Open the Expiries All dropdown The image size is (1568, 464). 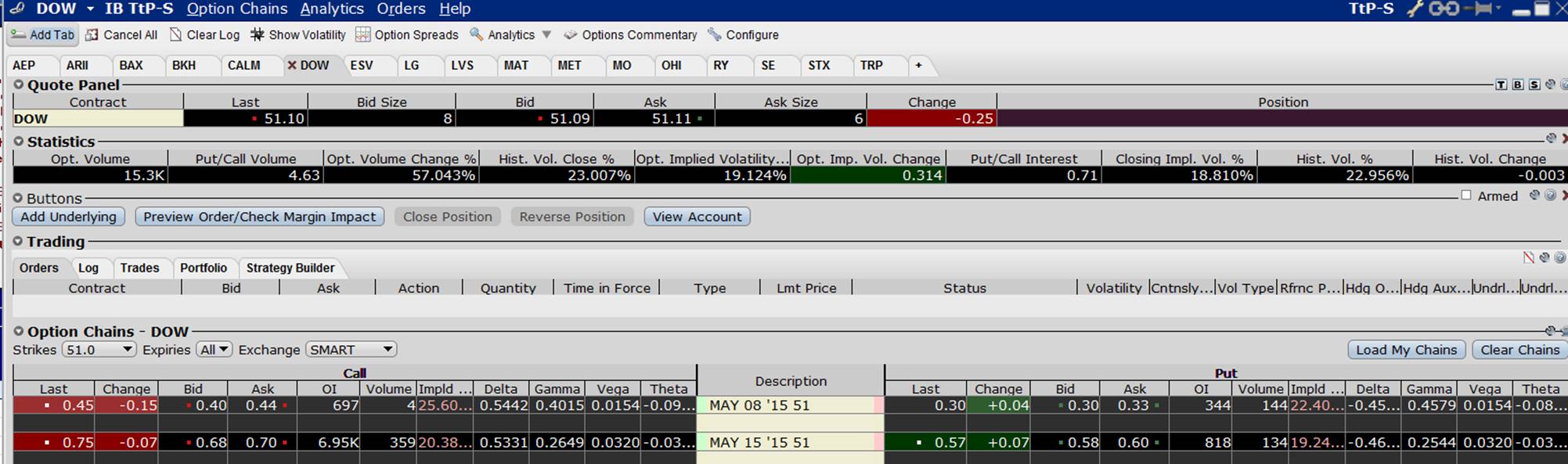214,350
